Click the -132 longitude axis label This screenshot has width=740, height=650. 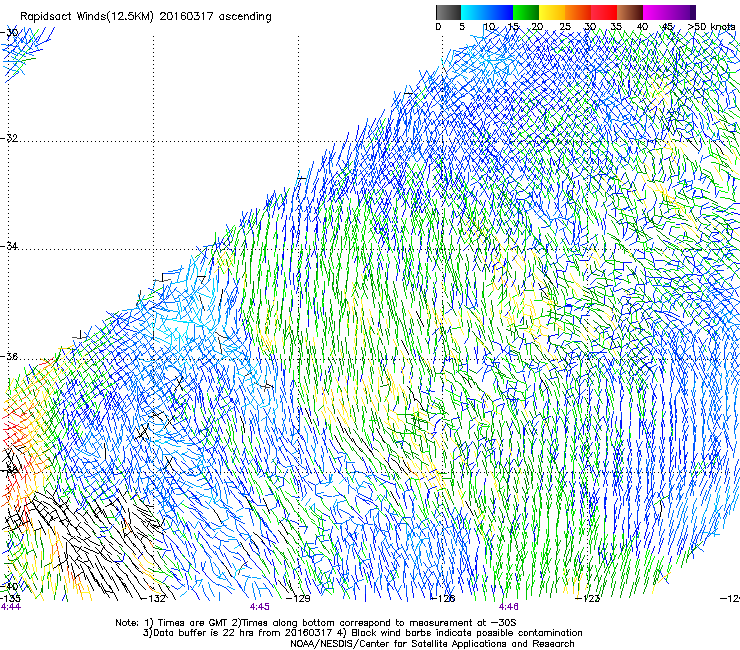click(154, 599)
